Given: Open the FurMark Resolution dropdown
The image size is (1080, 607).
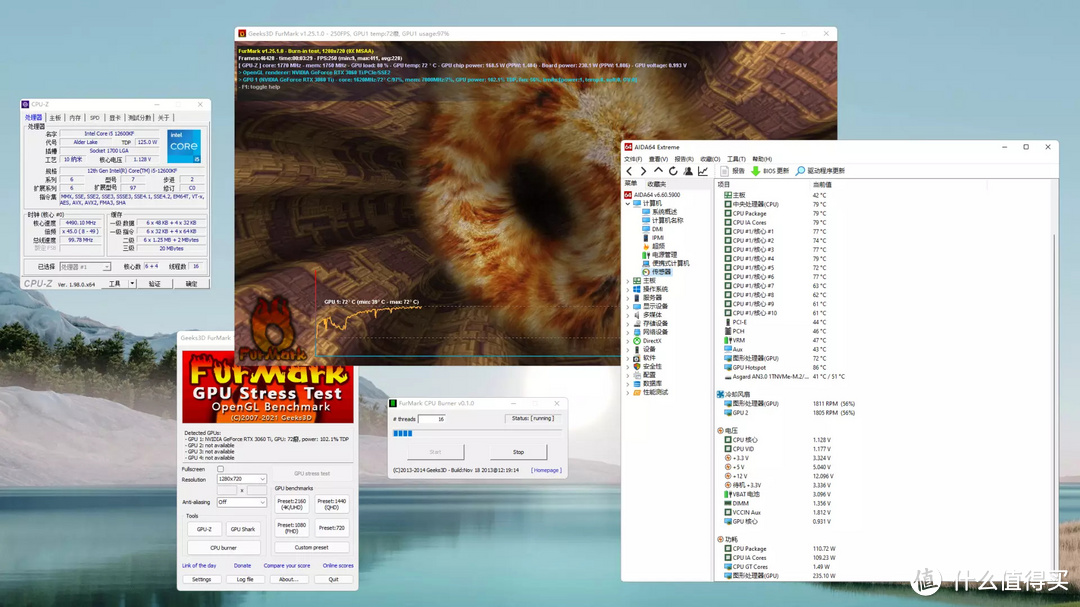Looking at the screenshot, I should click(241, 479).
